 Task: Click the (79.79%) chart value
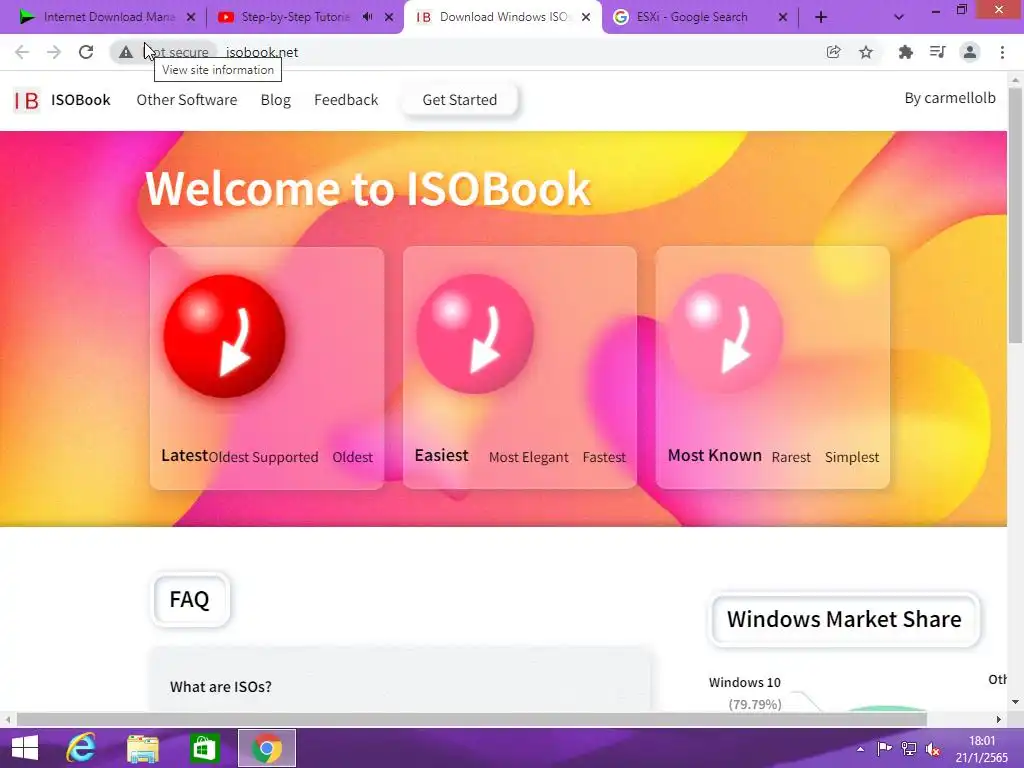755,705
